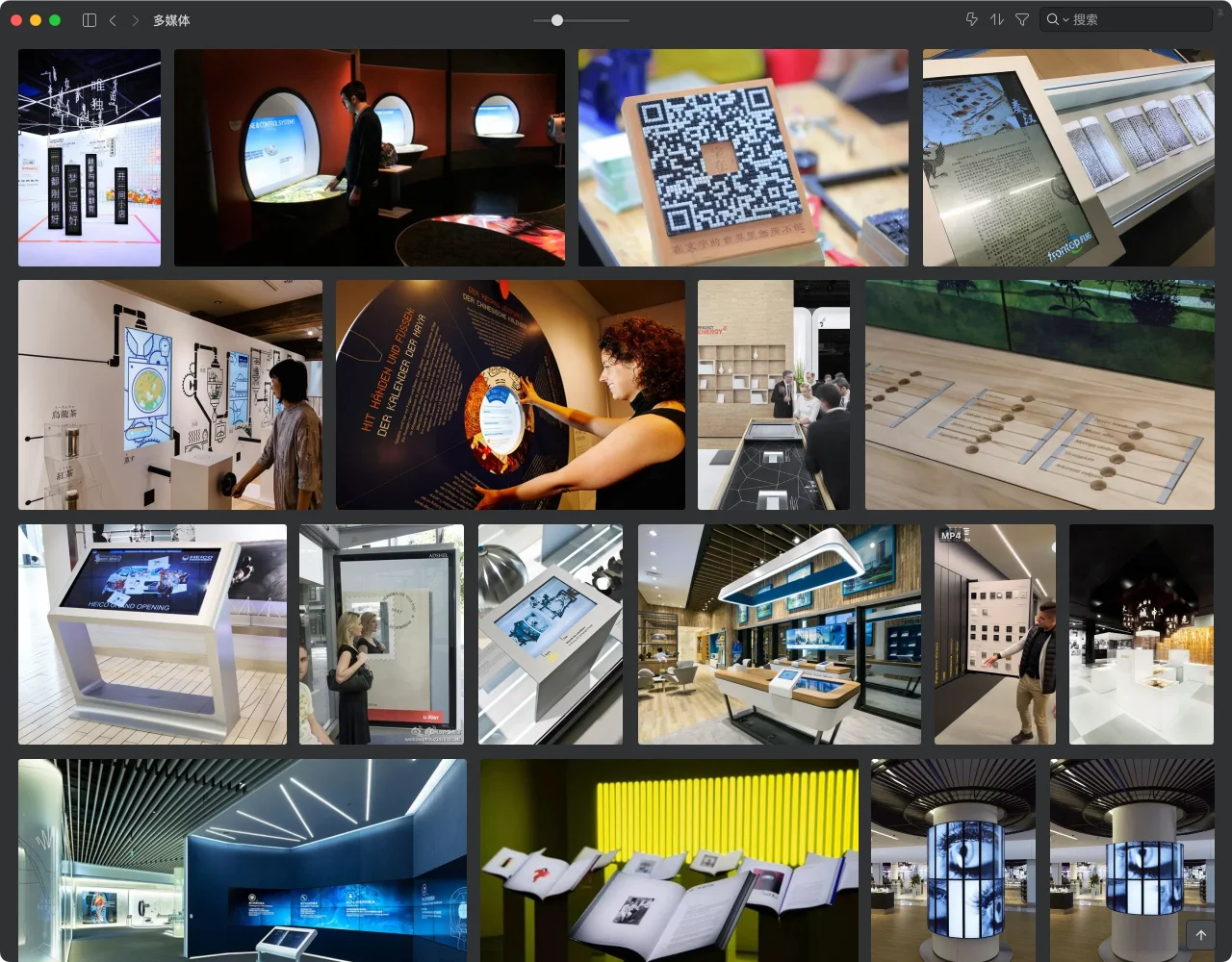Open the MP4 video thumbnail

point(995,635)
